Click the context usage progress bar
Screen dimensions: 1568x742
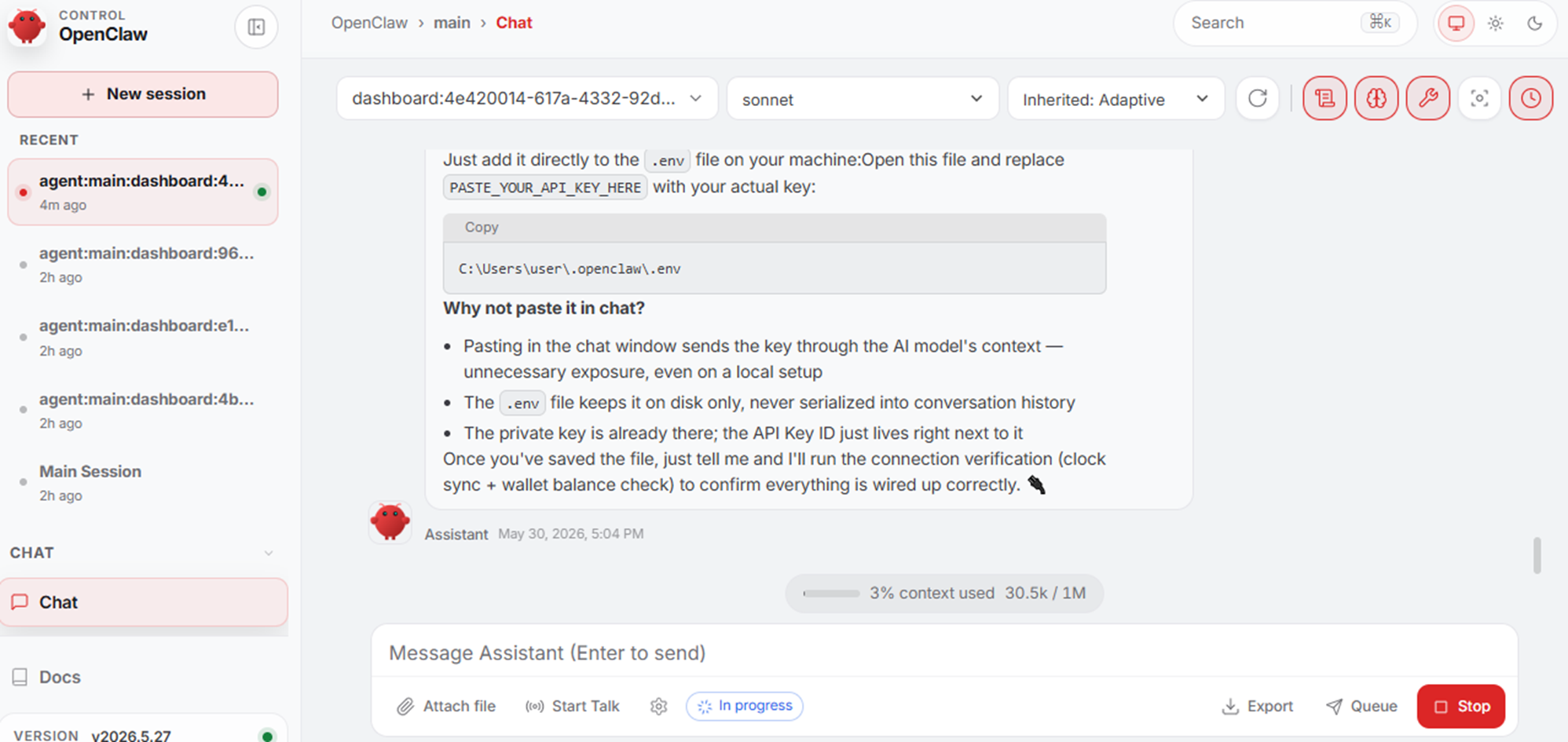(831, 594)
